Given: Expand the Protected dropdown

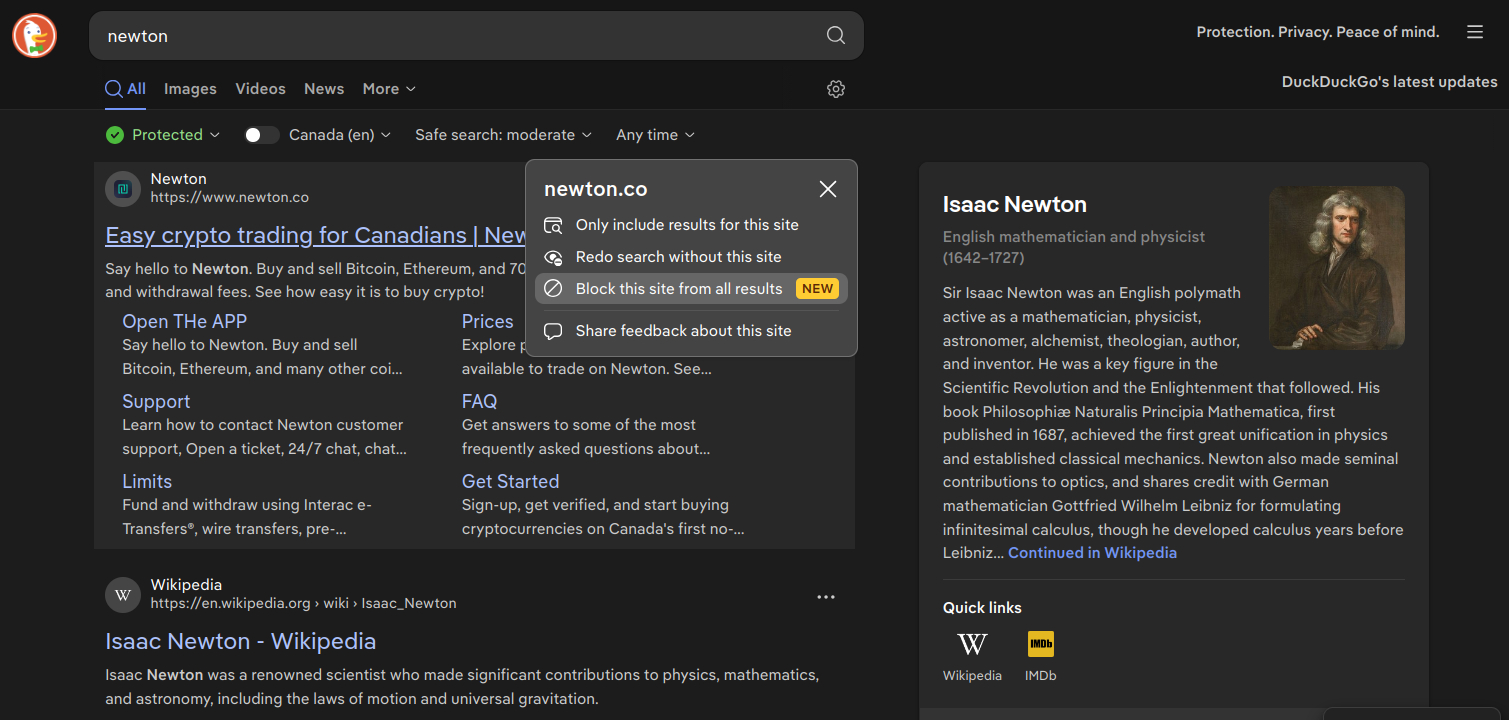Looking at the screenshot, I should click(155, 135).
